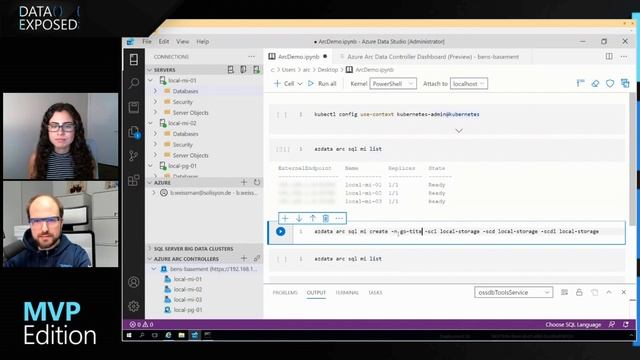The width and height of the screenshot is (640, 360).
Task: Expand Server Objects under local-mi-02
Action: click(x=156, y=155)
